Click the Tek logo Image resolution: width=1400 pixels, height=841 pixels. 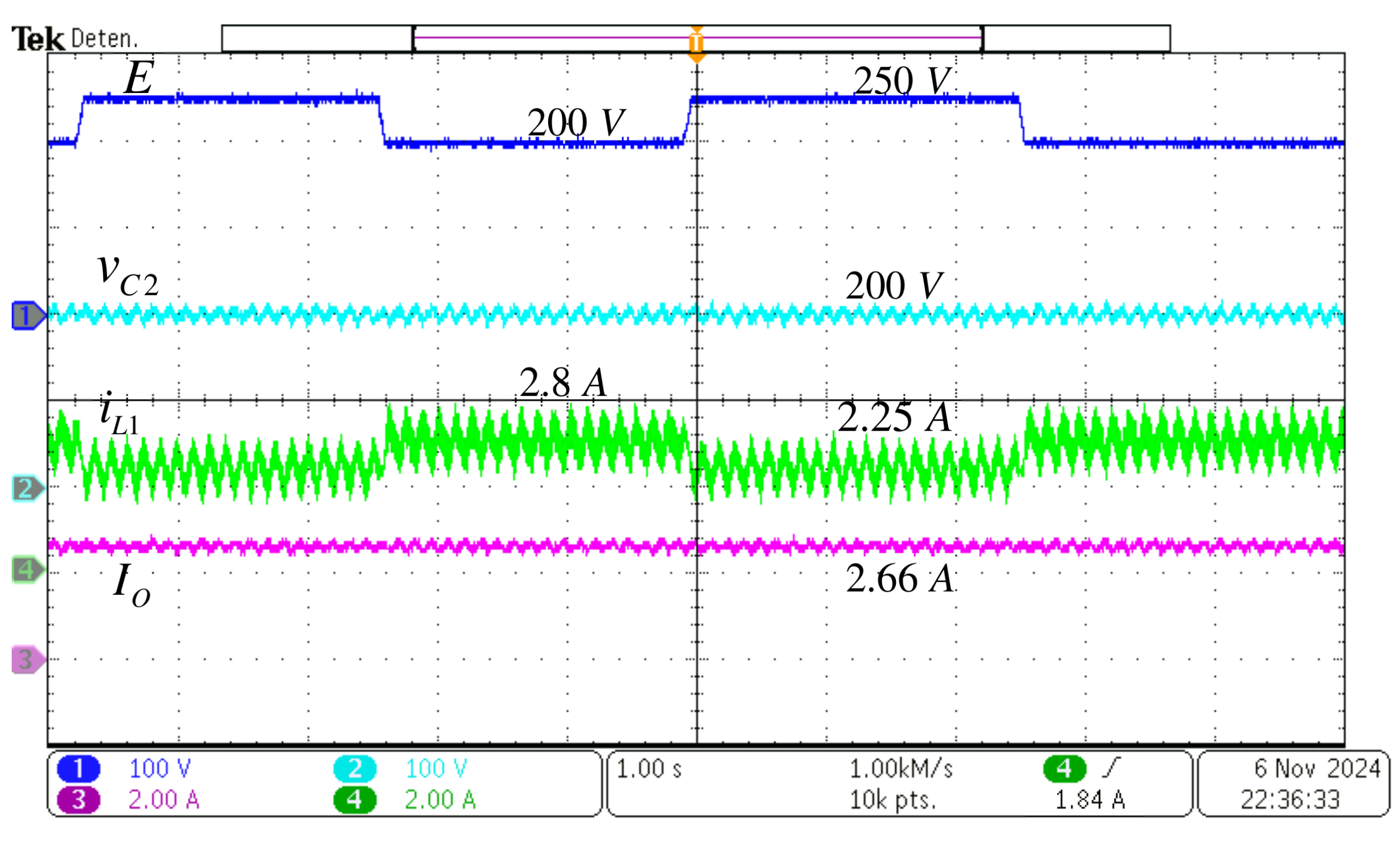point(38,40)
